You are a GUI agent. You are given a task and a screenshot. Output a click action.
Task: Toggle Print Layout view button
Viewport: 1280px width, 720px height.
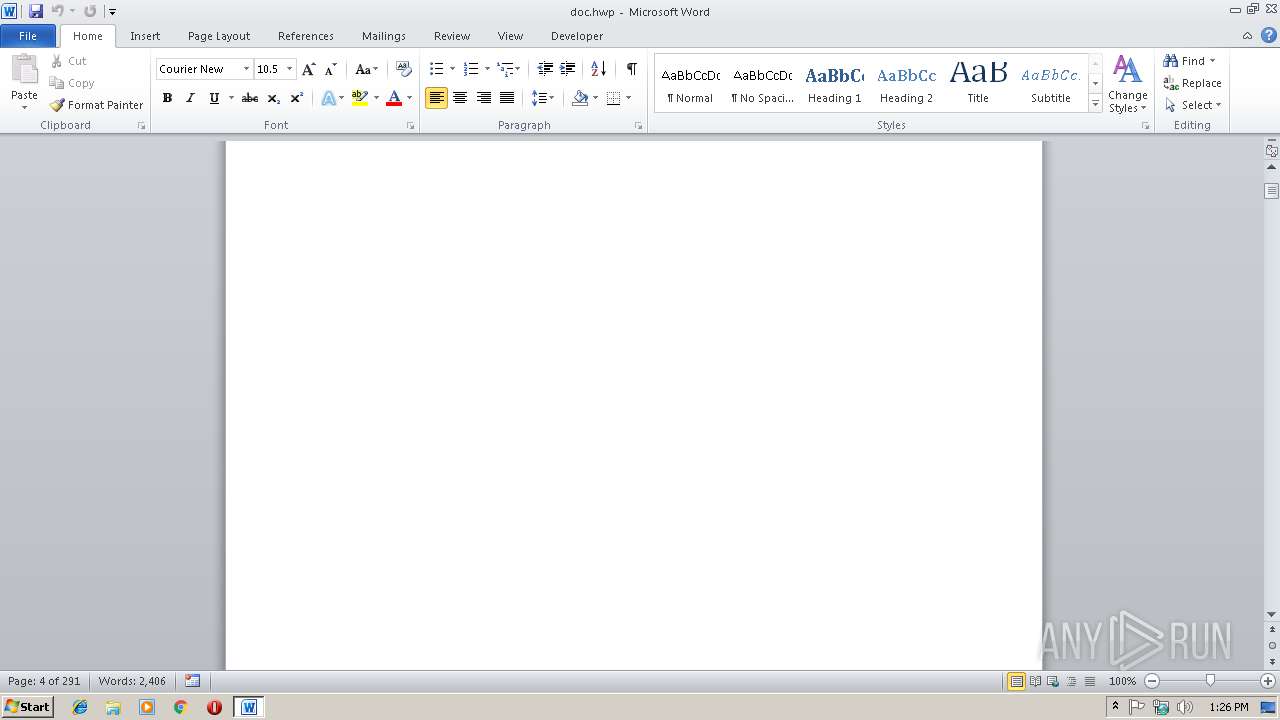[1016, 681]
